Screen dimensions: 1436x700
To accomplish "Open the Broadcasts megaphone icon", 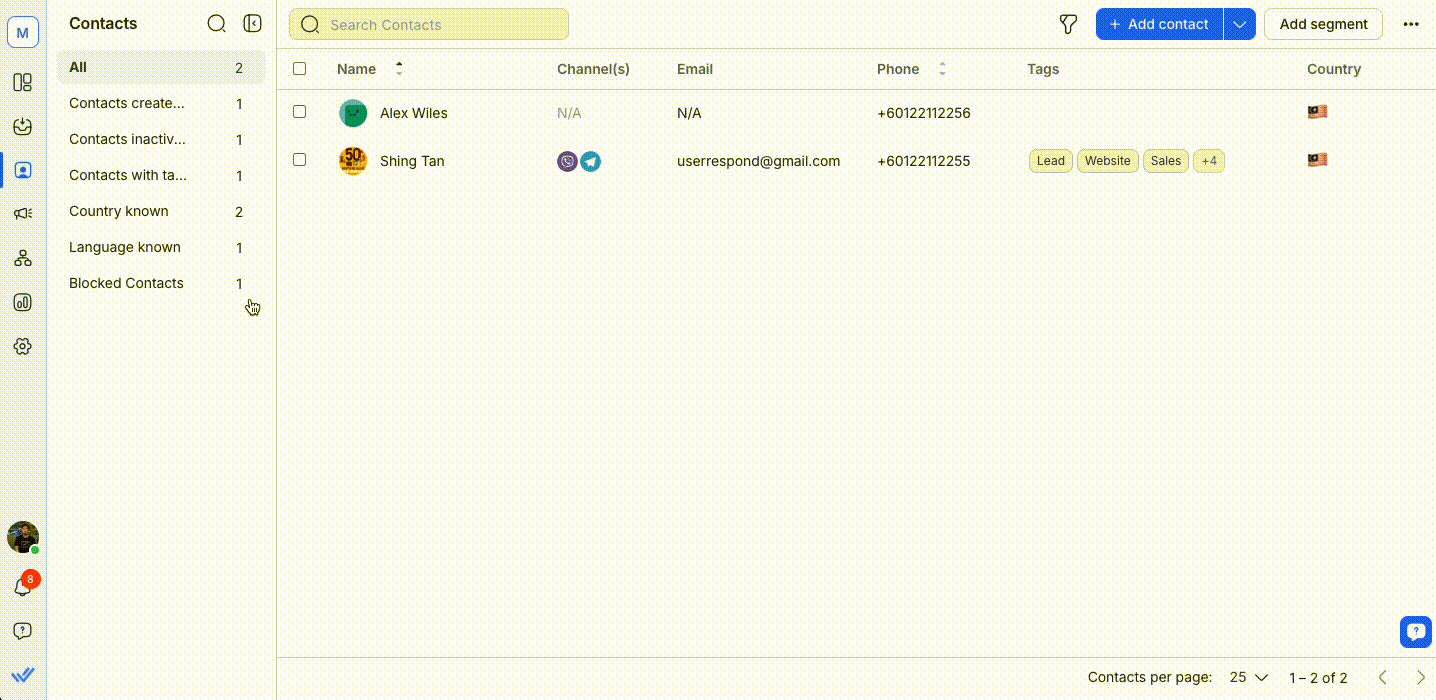I will (x=23, y=214).
